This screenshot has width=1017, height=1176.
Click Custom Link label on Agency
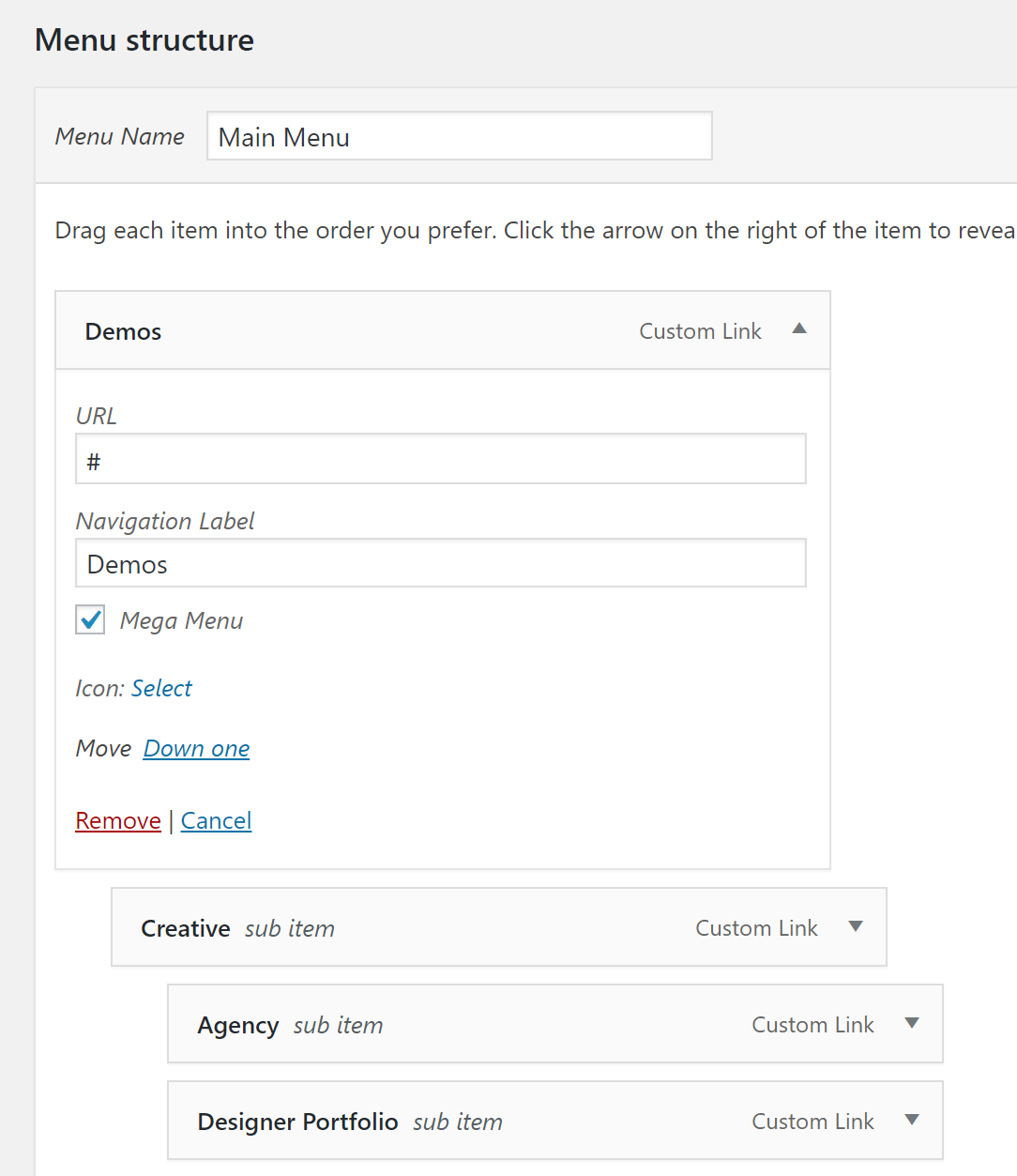coord(812,1025)
